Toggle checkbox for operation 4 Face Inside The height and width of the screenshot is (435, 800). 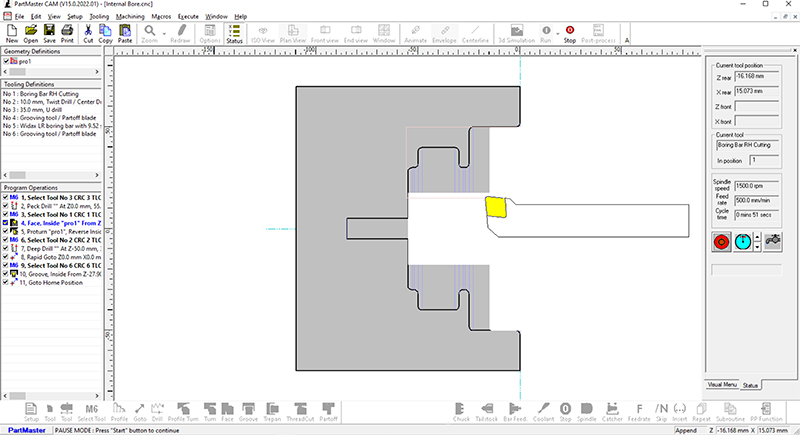click(7, 223)
